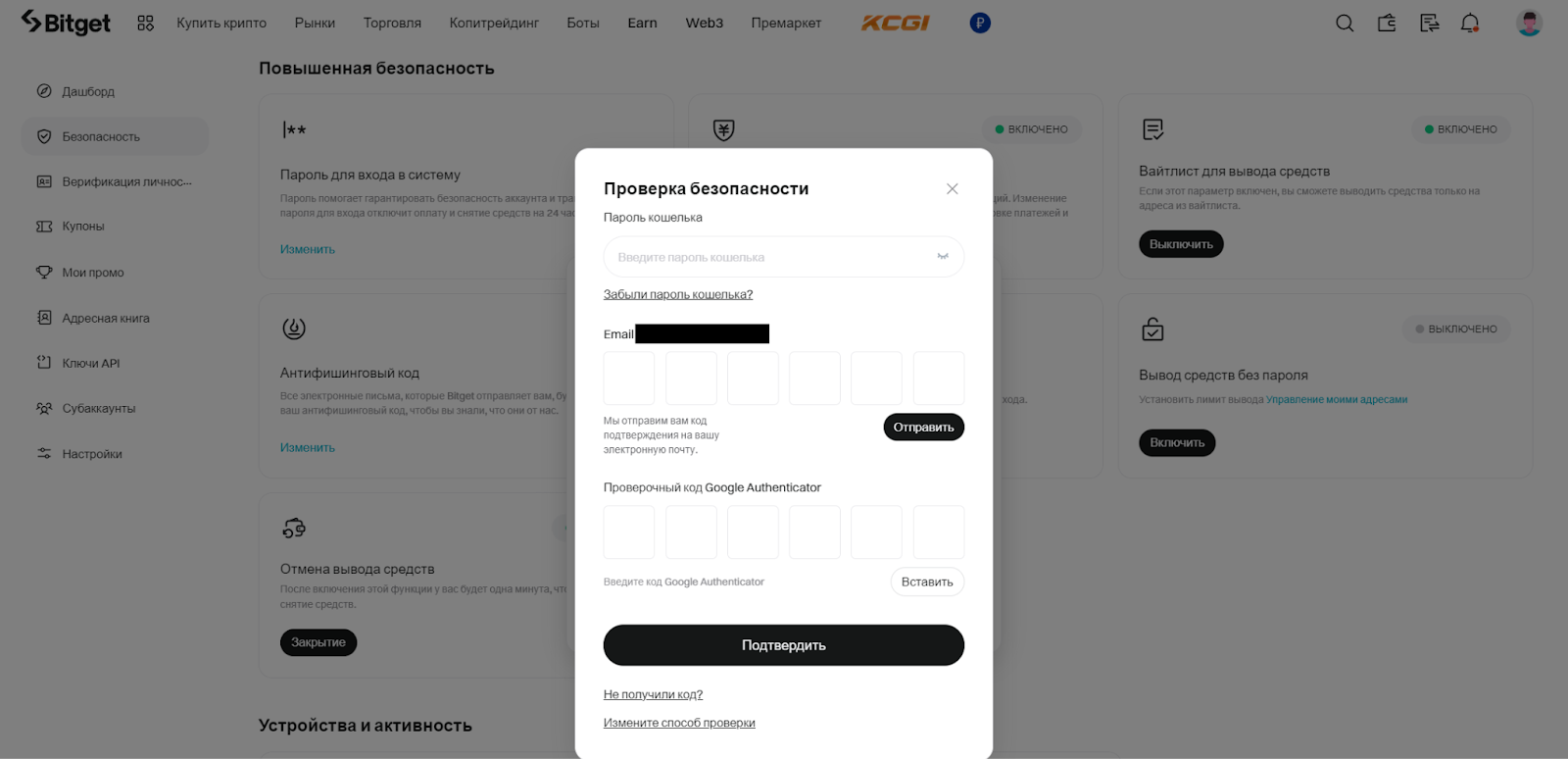This screenshot has height=759, width=1568.
Task: Open the orders list icon in header
Action: [1429, 24]
